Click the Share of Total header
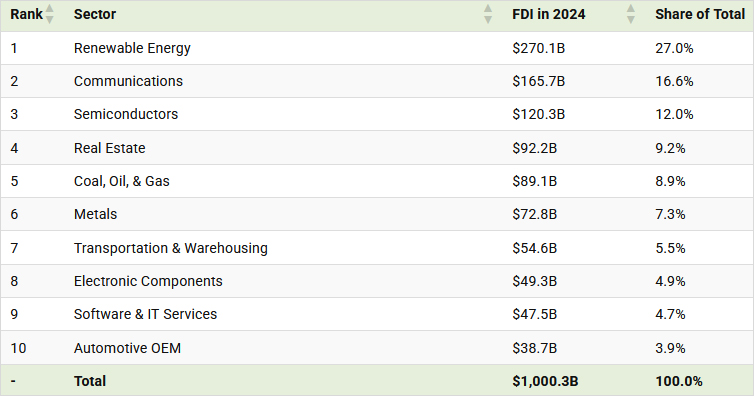 (700, 14)
